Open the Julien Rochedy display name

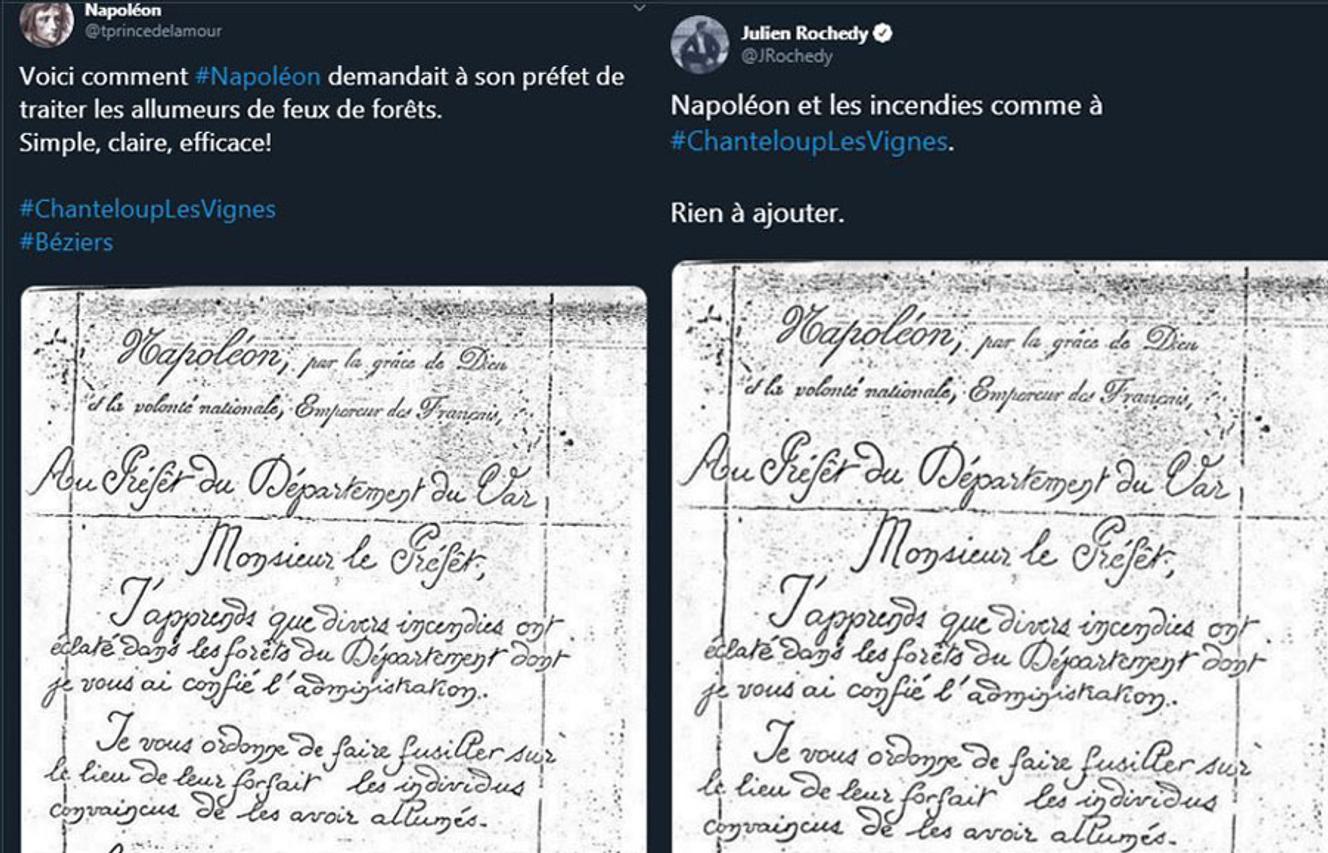[804, 33]
